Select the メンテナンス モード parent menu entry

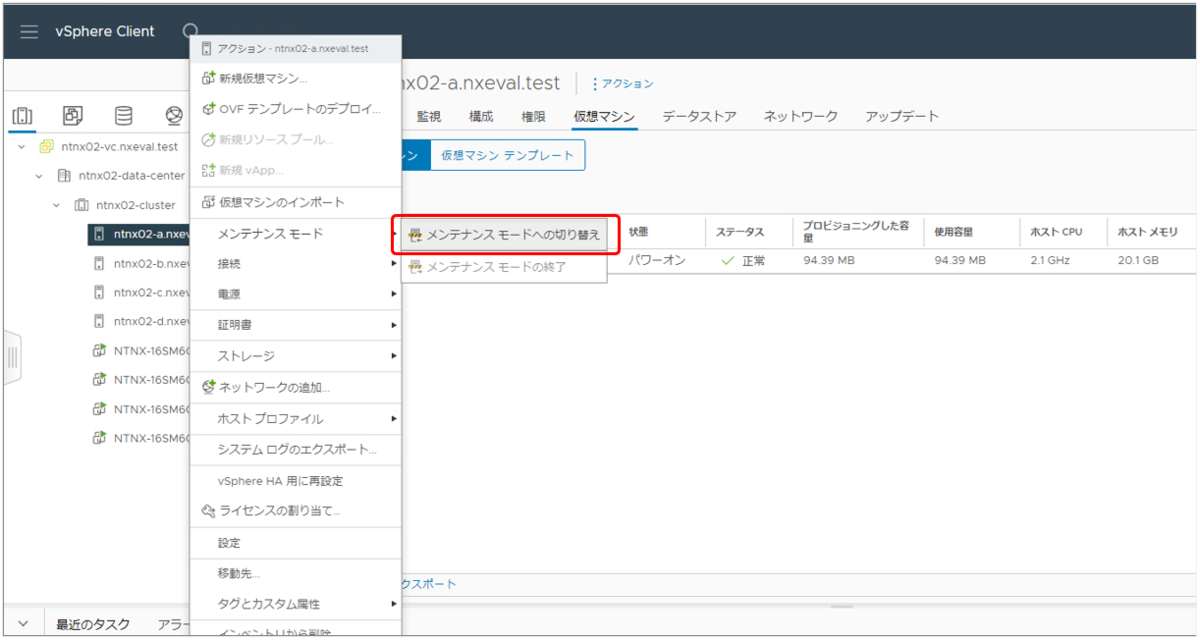296,234
